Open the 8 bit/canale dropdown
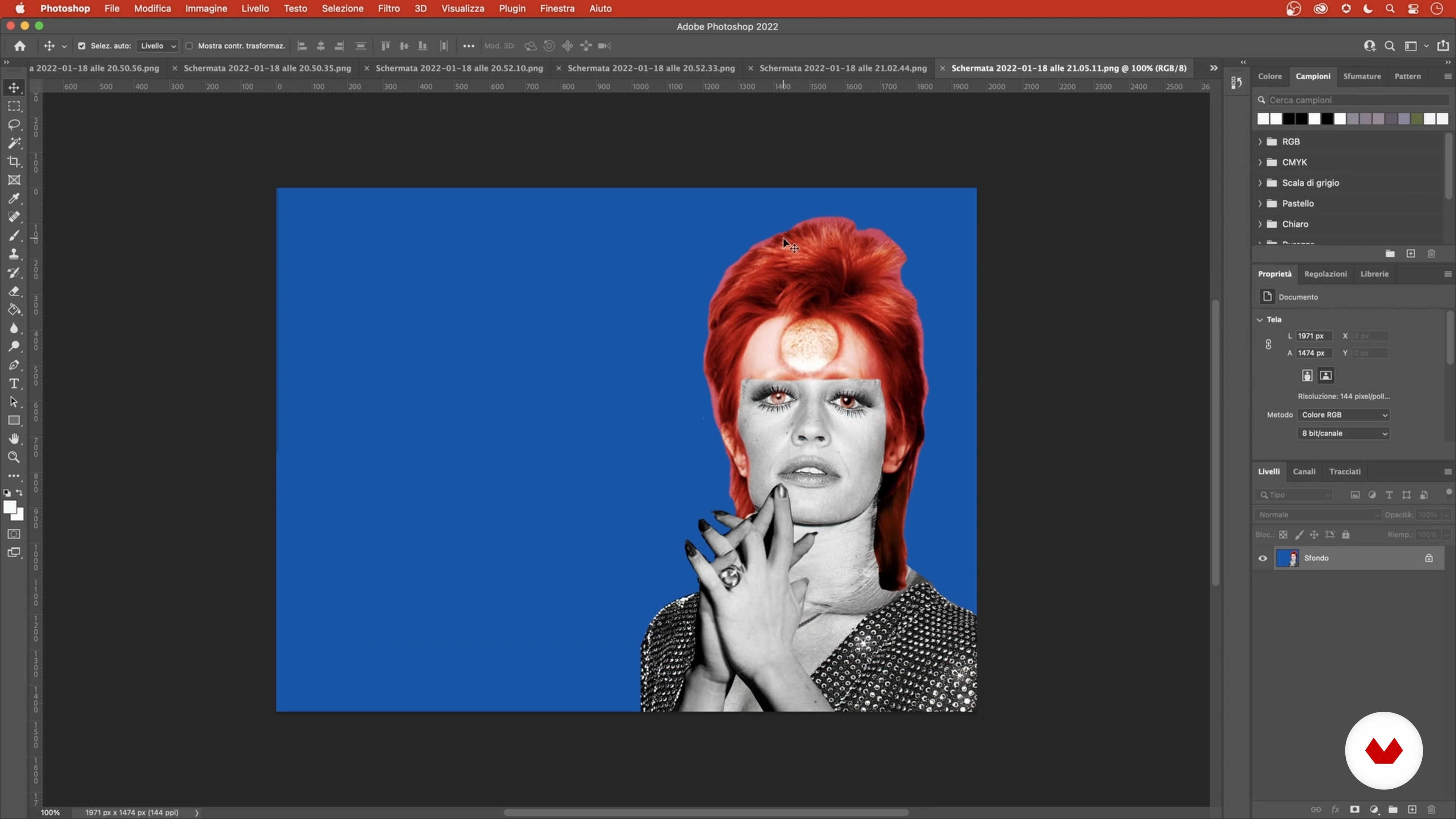The image size is (1456, 819). click(1343, 433)
